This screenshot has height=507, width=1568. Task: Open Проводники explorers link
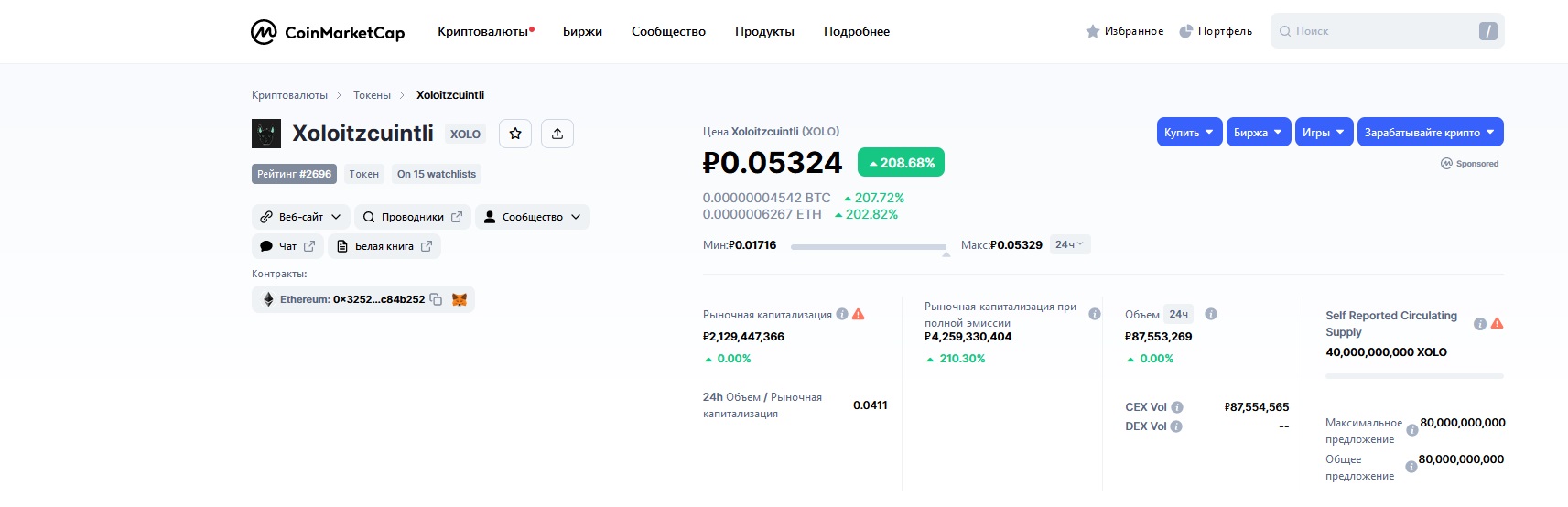tap(413, 217)
